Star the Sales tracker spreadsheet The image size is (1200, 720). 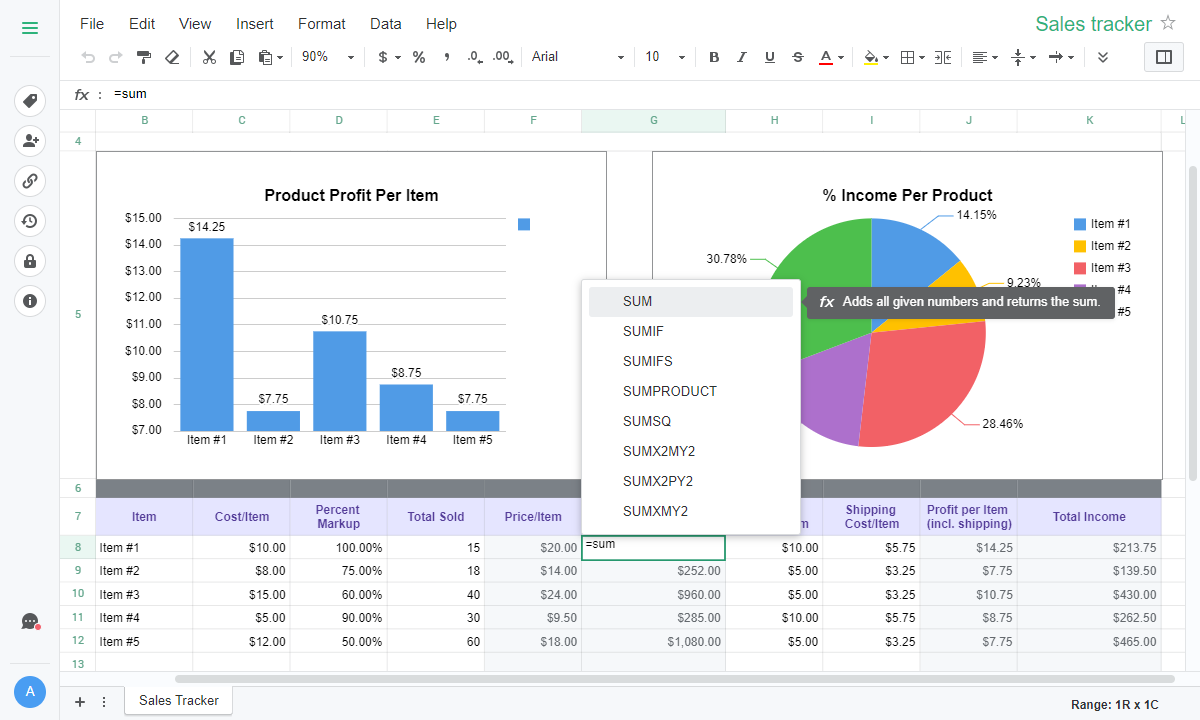point(1168,23)
